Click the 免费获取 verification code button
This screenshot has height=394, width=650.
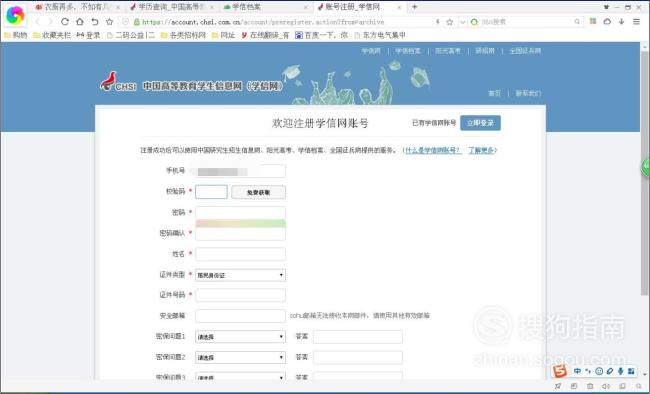click(x=258, y=192)
